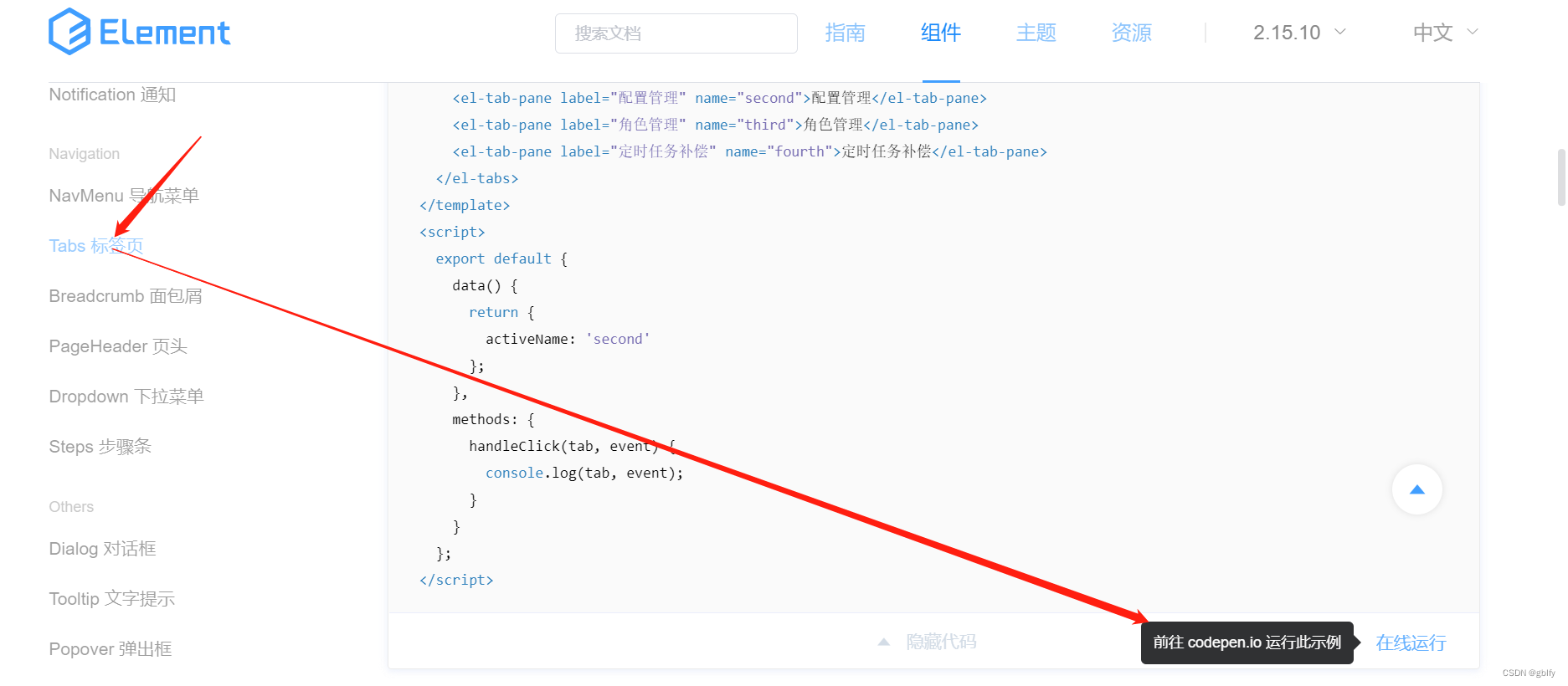The image size is (1568, 686).
Task: Open the 主题 nav item
Action: [1036, 33]
